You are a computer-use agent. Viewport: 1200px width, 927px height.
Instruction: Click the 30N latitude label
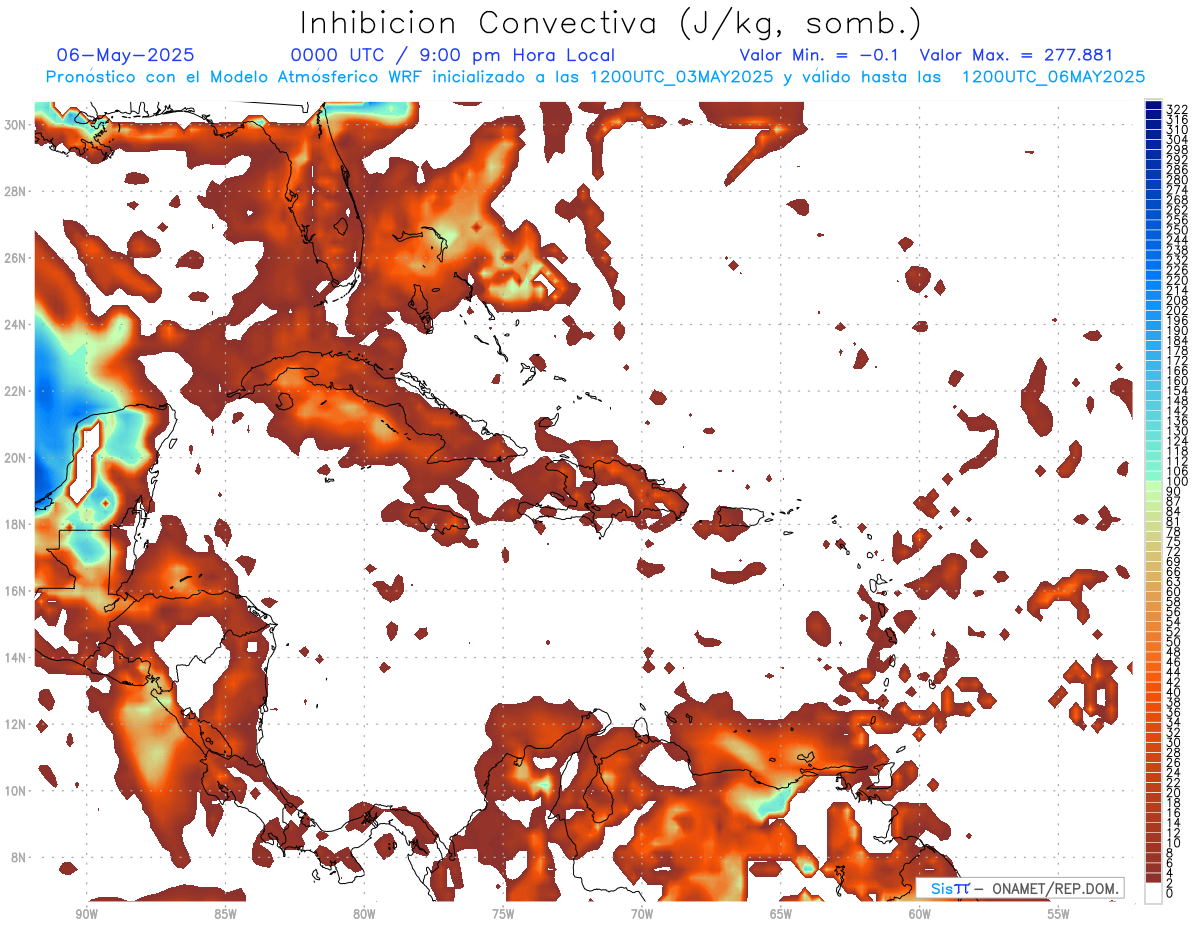coord(16,124)
